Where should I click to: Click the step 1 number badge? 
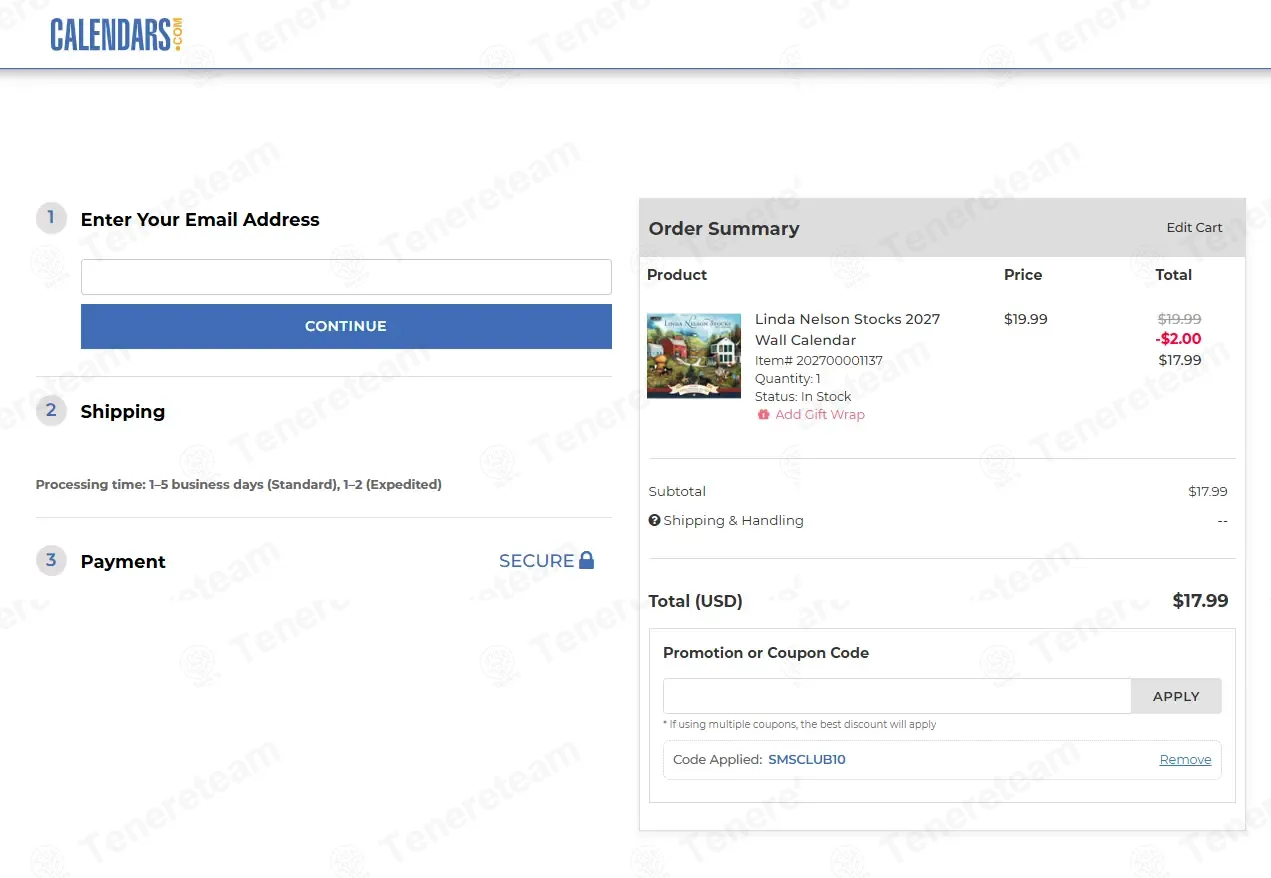click(x=51, y=218)
